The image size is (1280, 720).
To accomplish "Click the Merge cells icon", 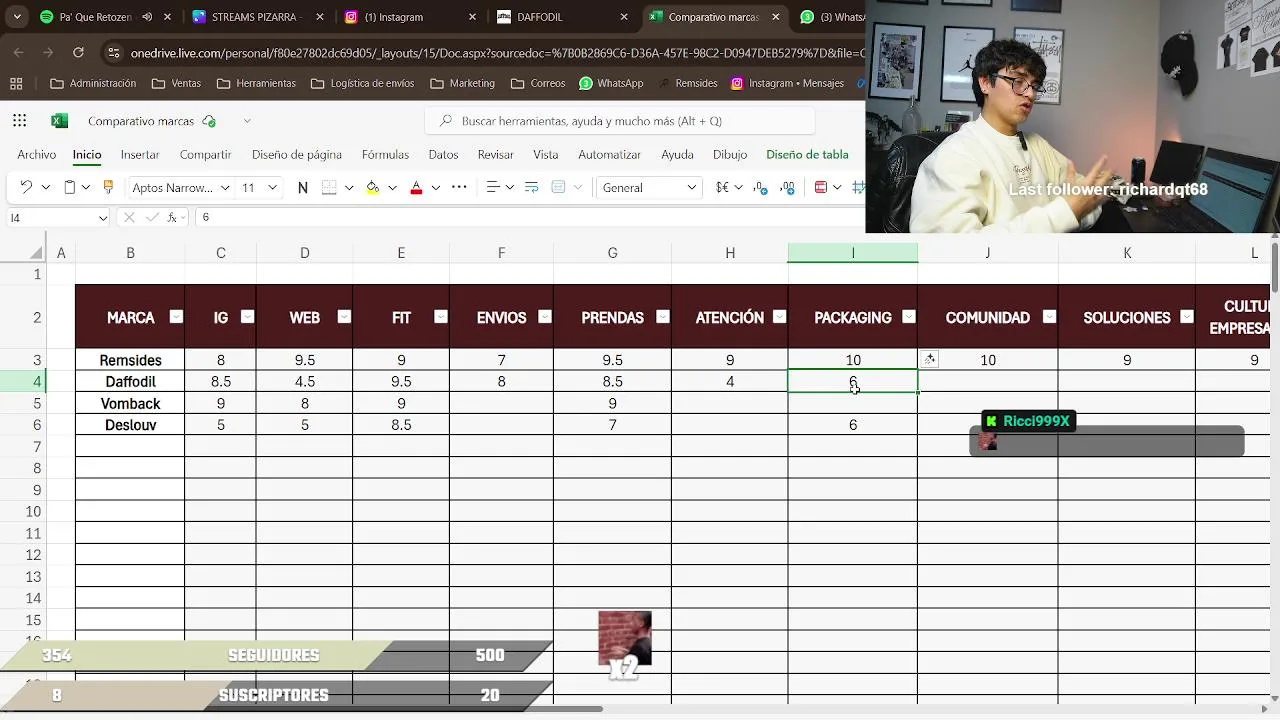I will 559,187.
